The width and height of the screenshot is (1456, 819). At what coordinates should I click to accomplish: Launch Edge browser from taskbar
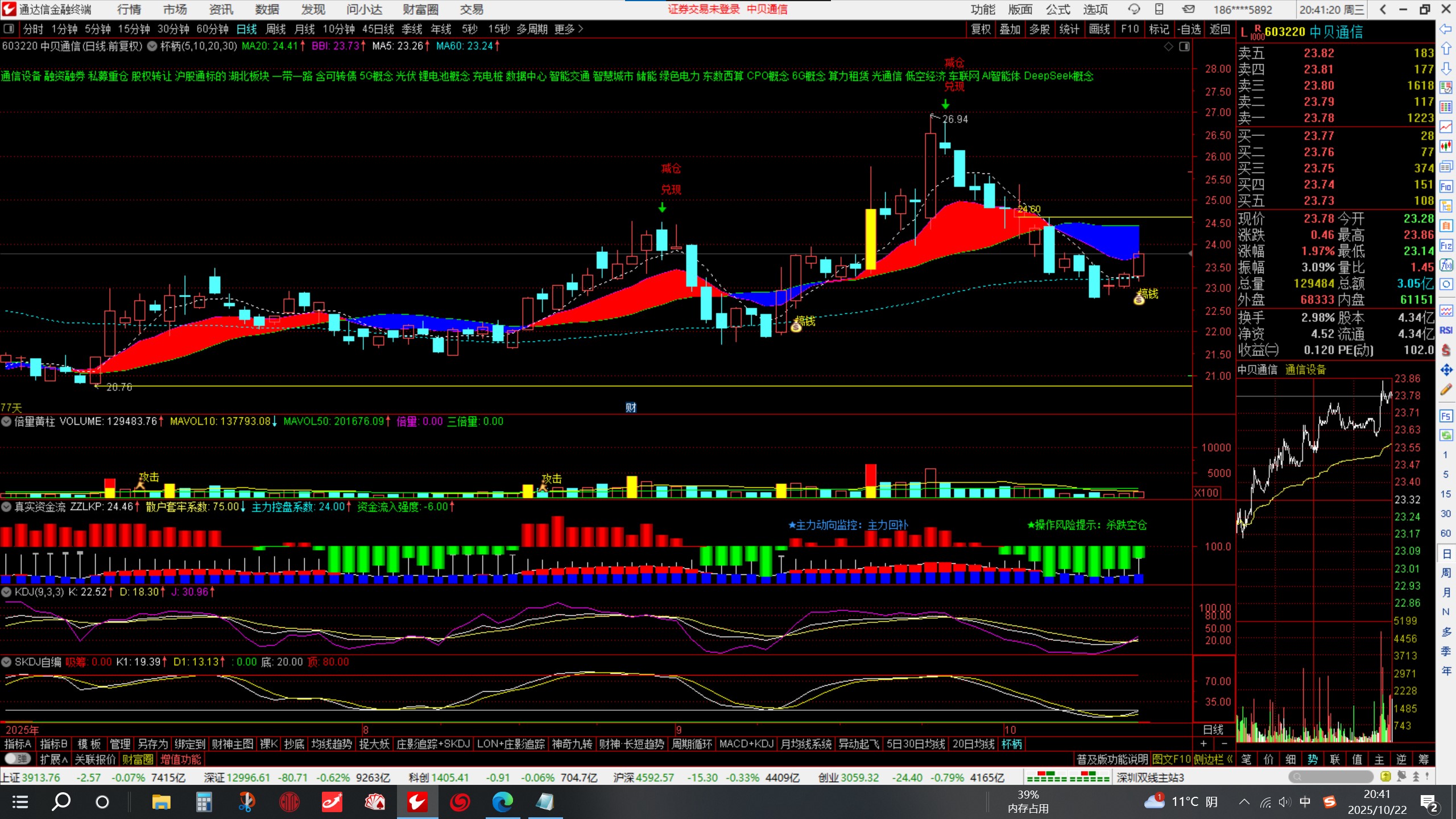point(502,803)
